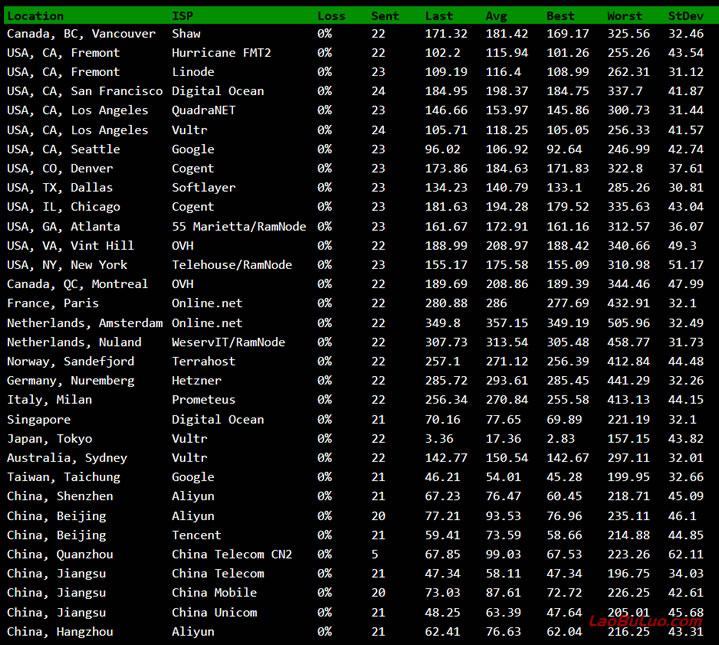The height and width of the screenshot is (645, 719).
Task: Click 'Terrahost' ISP entry
Action: [x=203, y=362]
